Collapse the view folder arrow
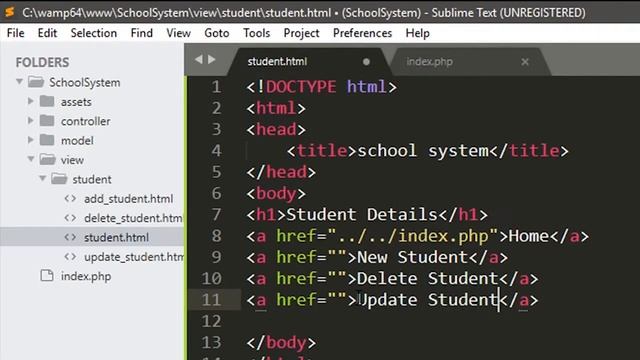The image size is (640, 360). coord(31,159)
